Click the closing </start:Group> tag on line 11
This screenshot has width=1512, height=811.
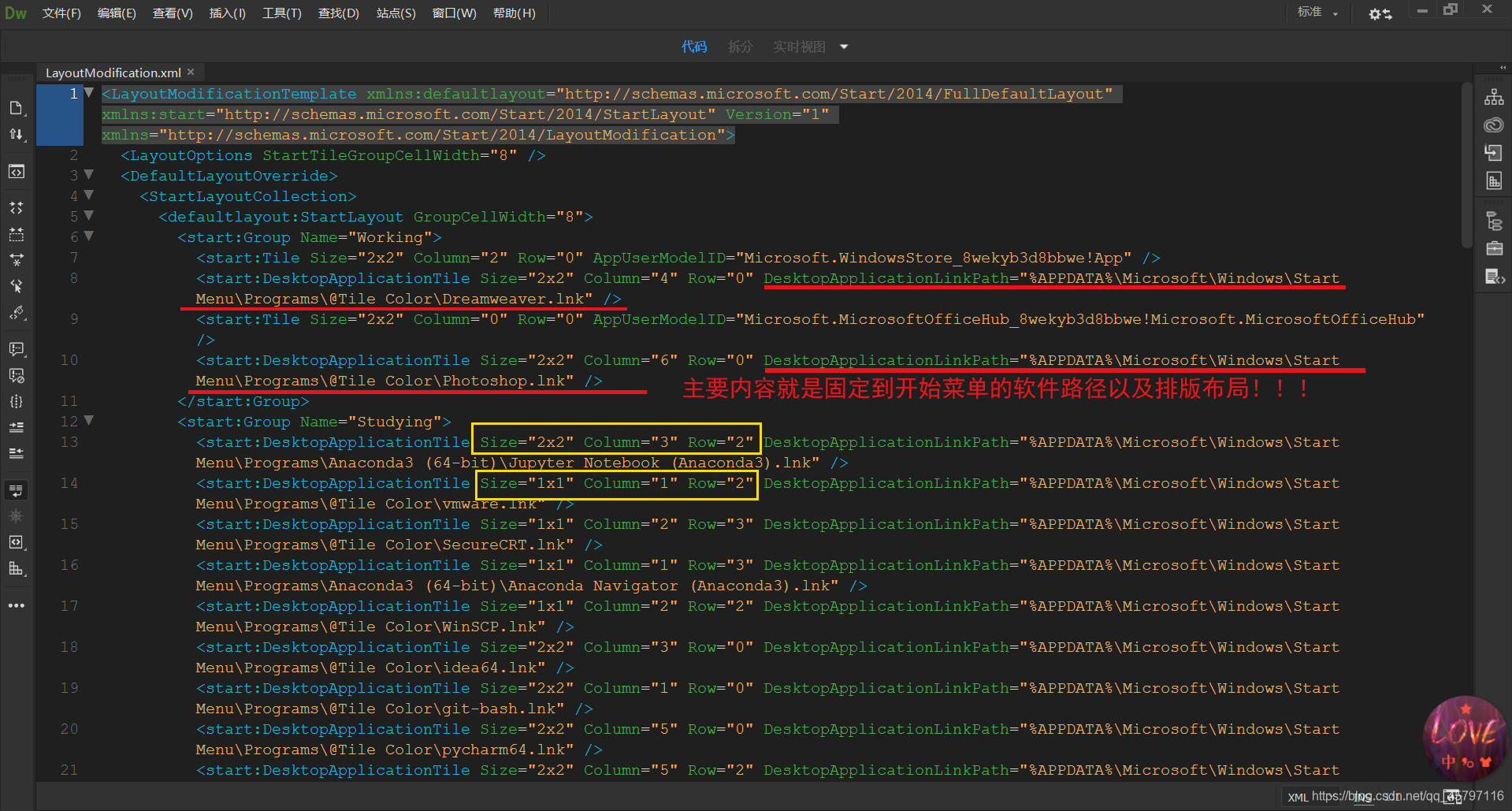243,400
